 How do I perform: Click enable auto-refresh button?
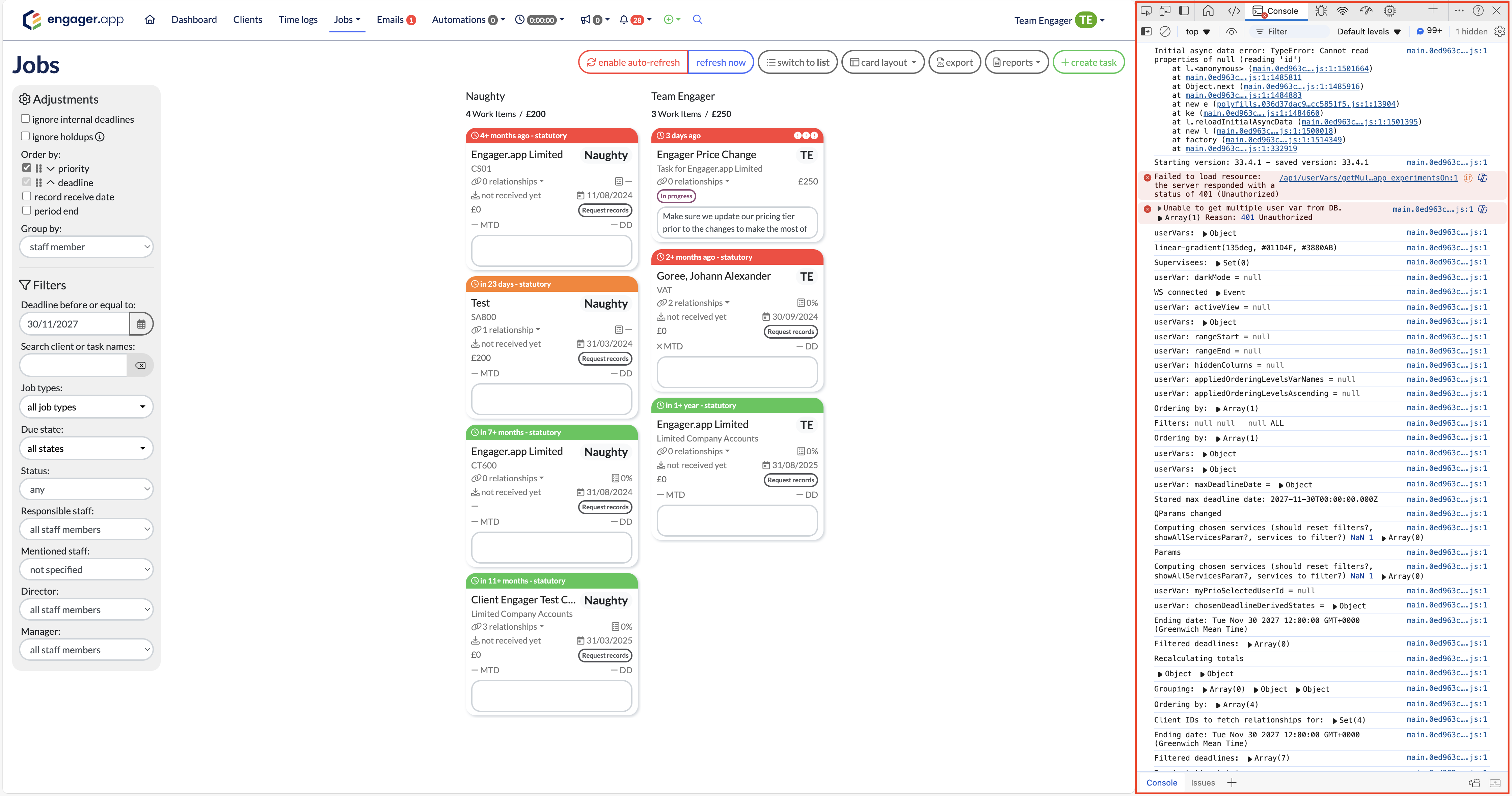click(x=633, y=62)
